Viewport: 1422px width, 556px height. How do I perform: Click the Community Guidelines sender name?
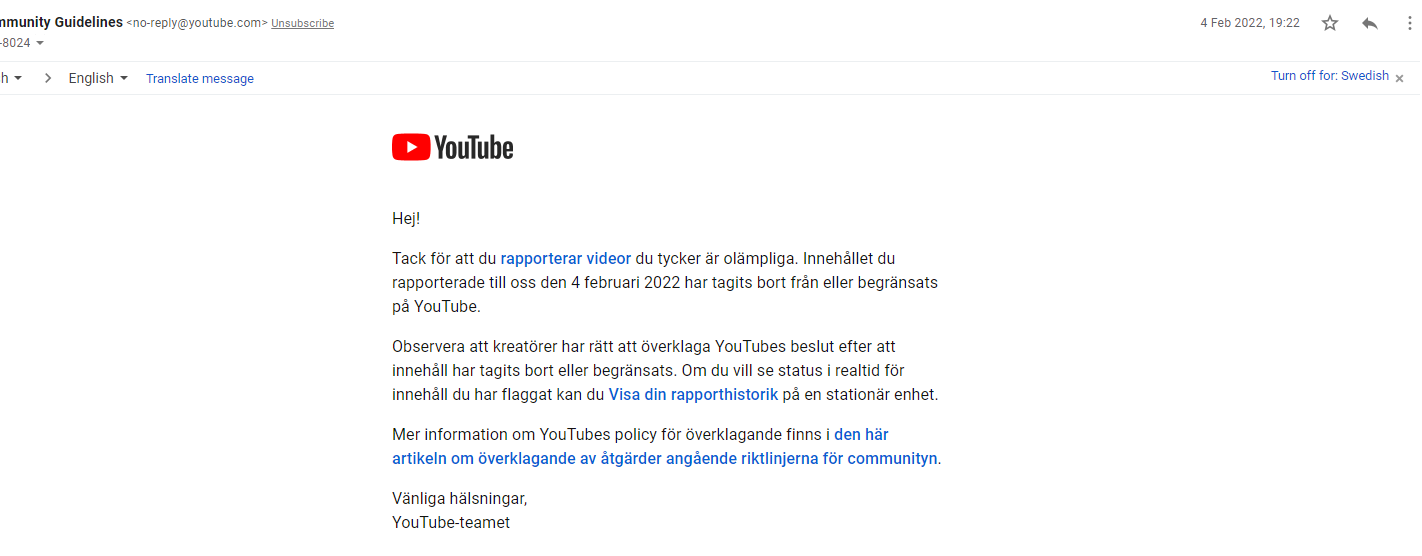[61, 22]
